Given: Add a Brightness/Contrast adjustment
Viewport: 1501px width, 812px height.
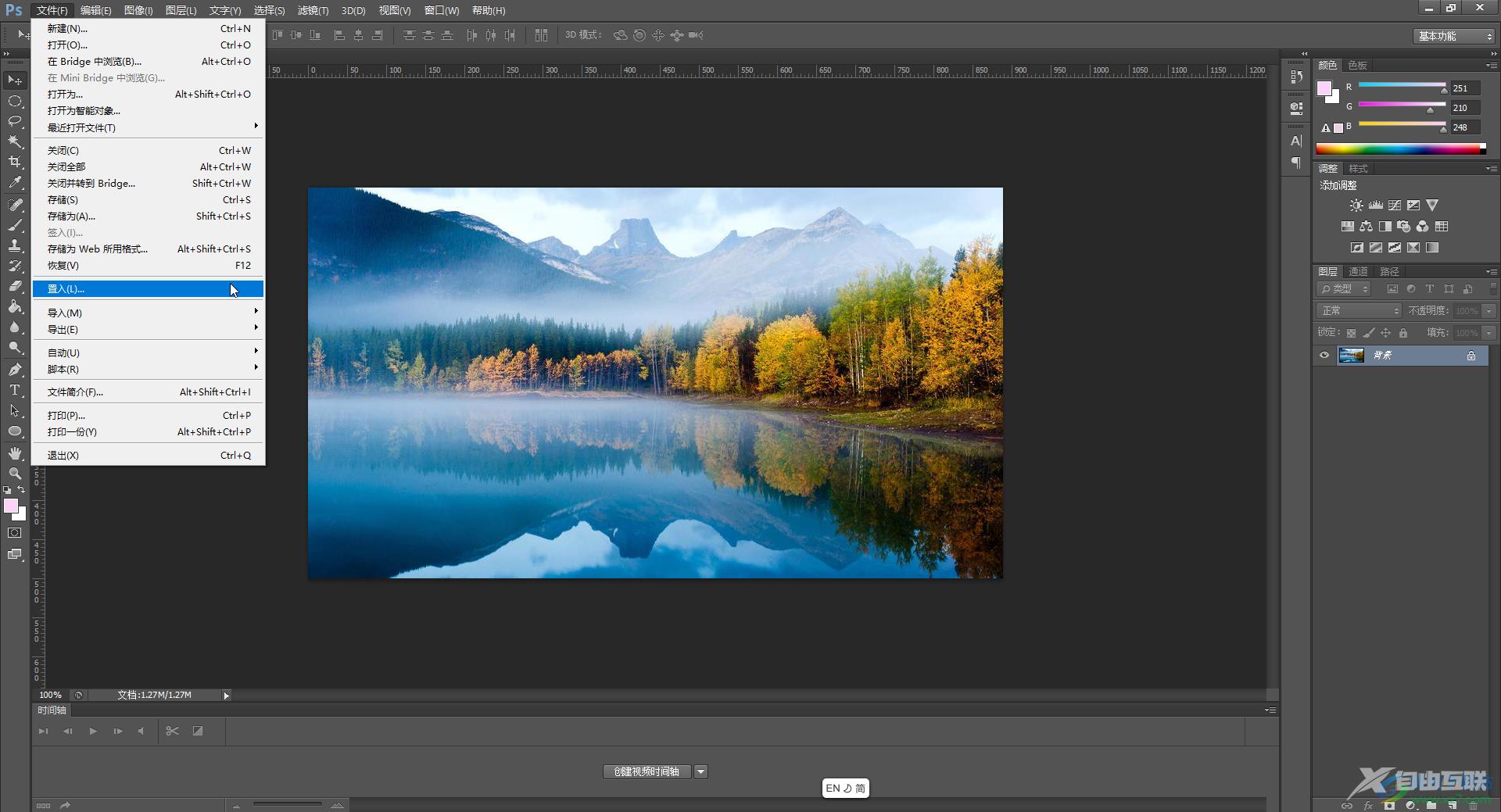Looking at the screenshot, I should pos(1356,206).
